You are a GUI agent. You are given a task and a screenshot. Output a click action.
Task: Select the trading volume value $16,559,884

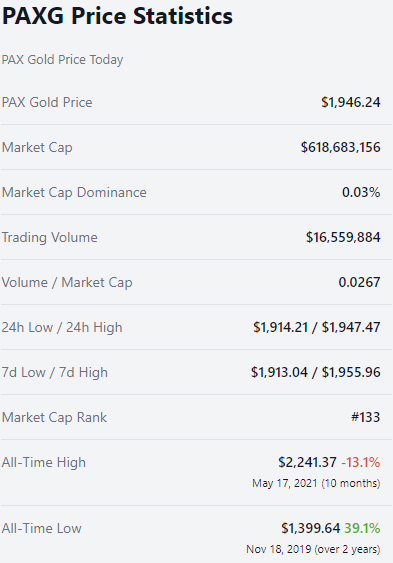pyautogui.click(x=343, y=237)
